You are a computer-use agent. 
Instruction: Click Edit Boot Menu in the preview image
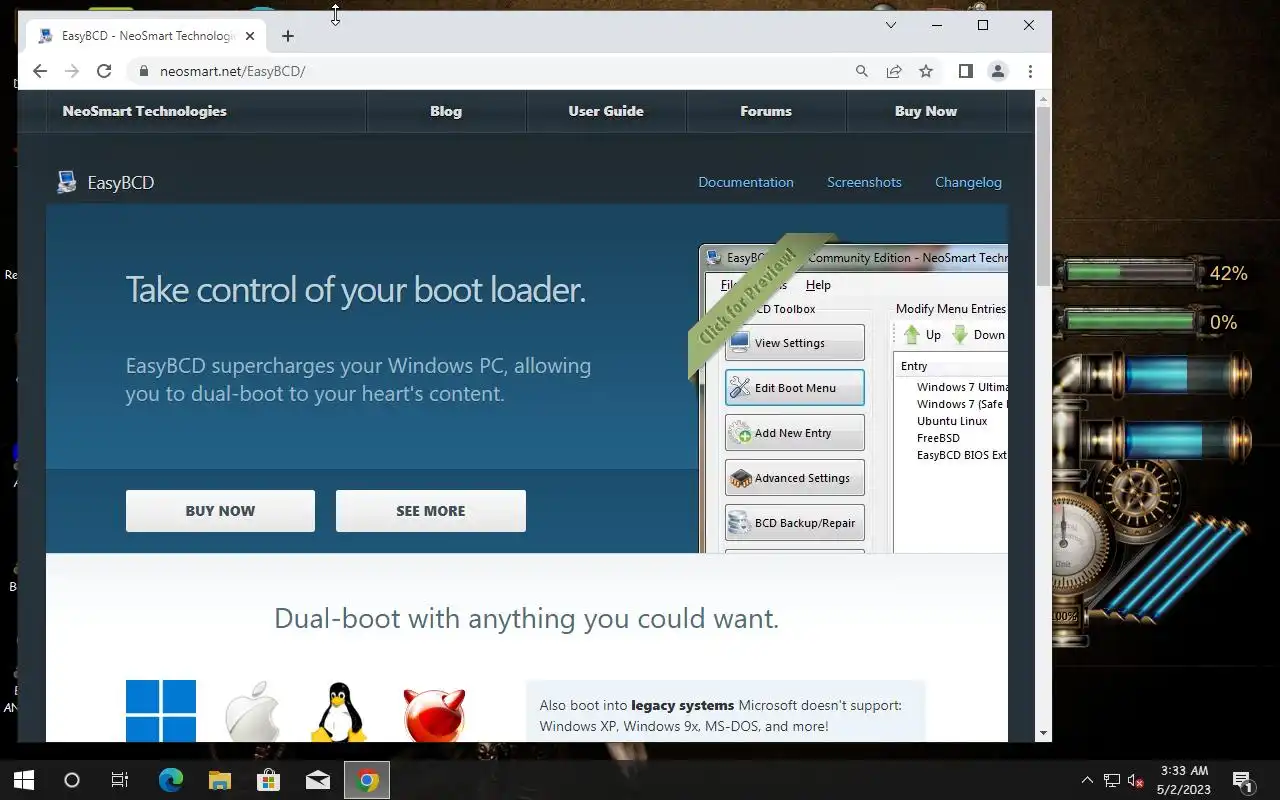pos(795,388)
